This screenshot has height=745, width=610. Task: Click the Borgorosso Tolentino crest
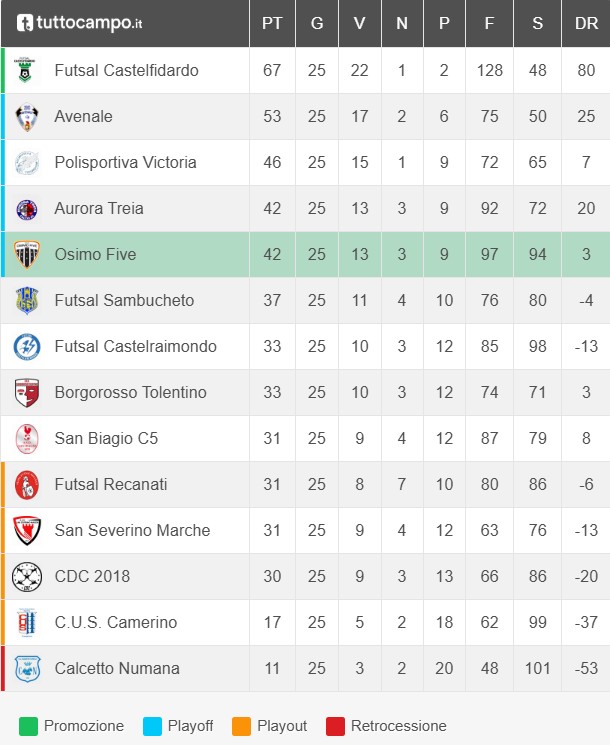(26, 393)
